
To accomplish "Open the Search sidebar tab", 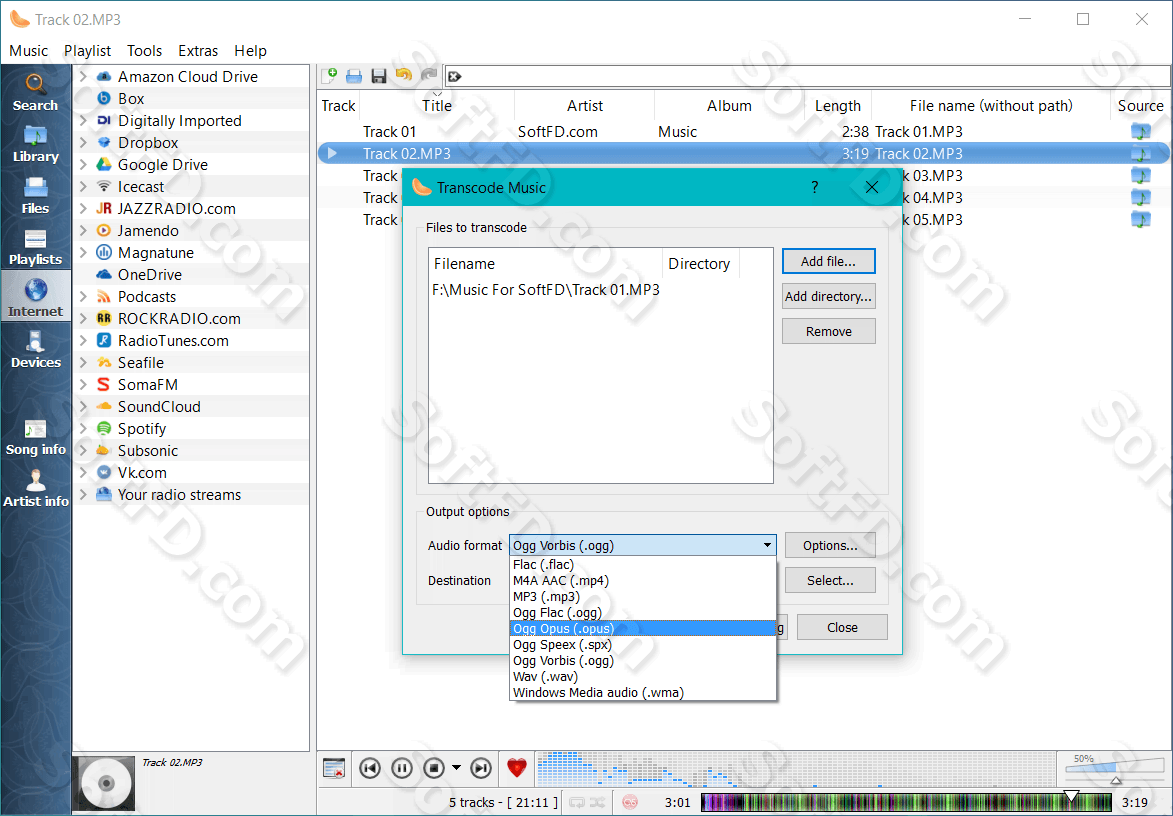I will pos(35,92).
